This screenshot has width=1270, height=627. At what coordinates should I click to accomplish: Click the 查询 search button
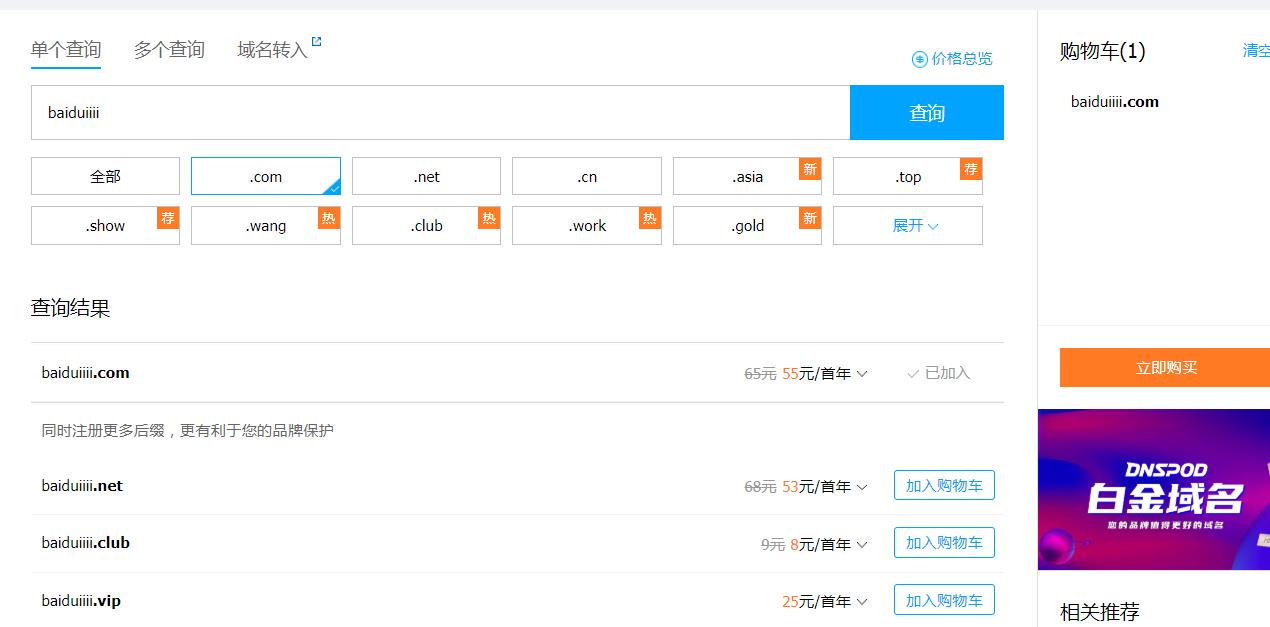pyautogui.click(x=926, y=113)
